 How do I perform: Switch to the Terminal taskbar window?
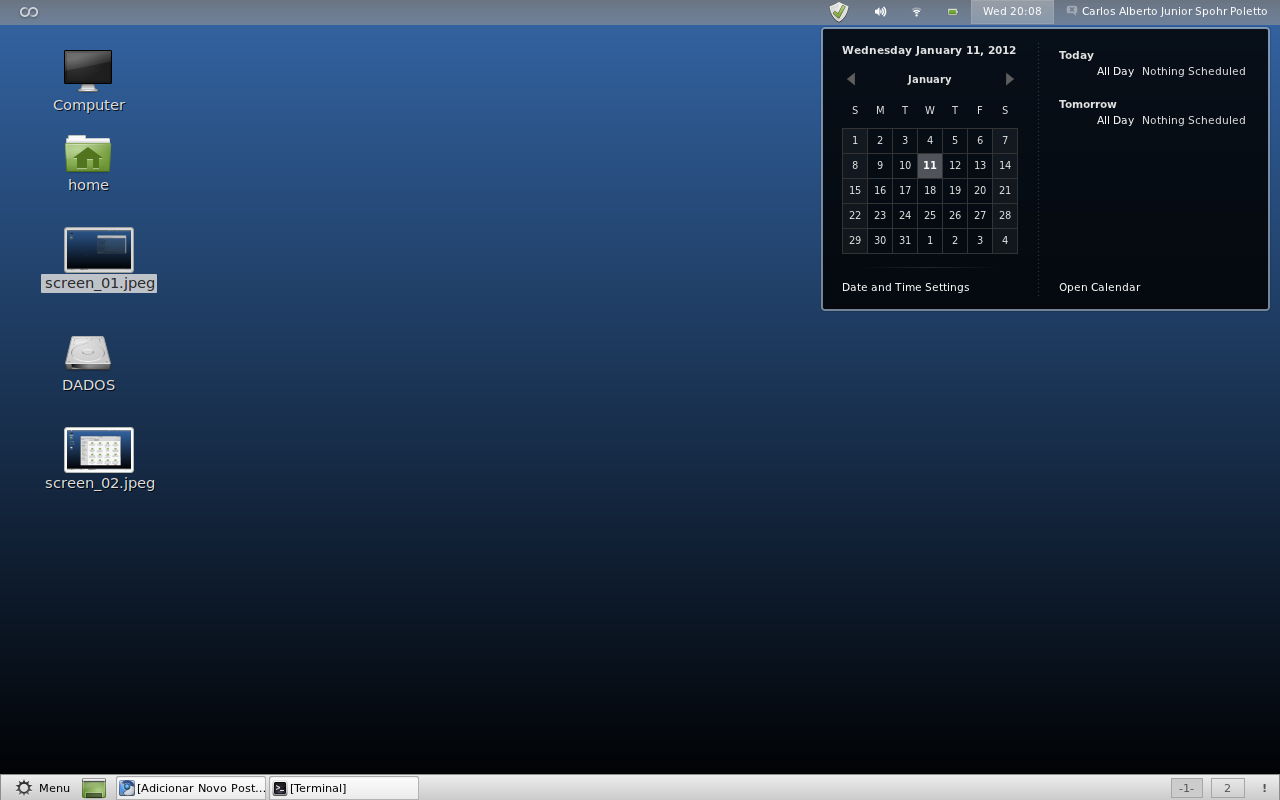click(x=344, y=788)
